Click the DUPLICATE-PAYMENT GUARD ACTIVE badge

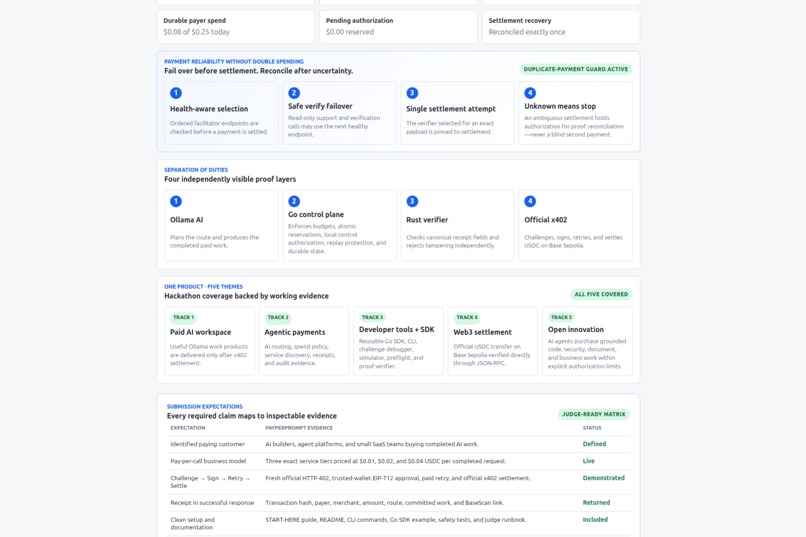pos(576,69)
